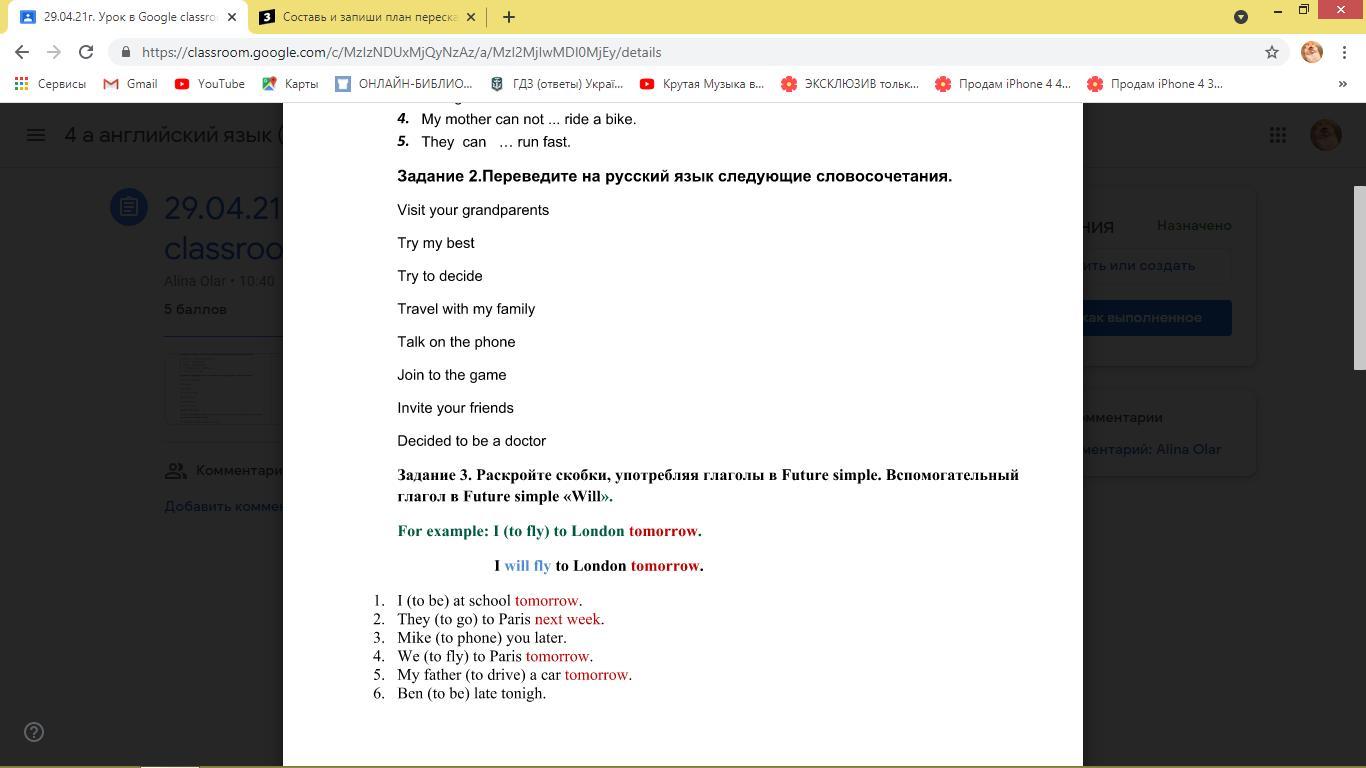Go back to the previous page
Viewport: 1366px width, 768px height.
(x=22, y=52)
